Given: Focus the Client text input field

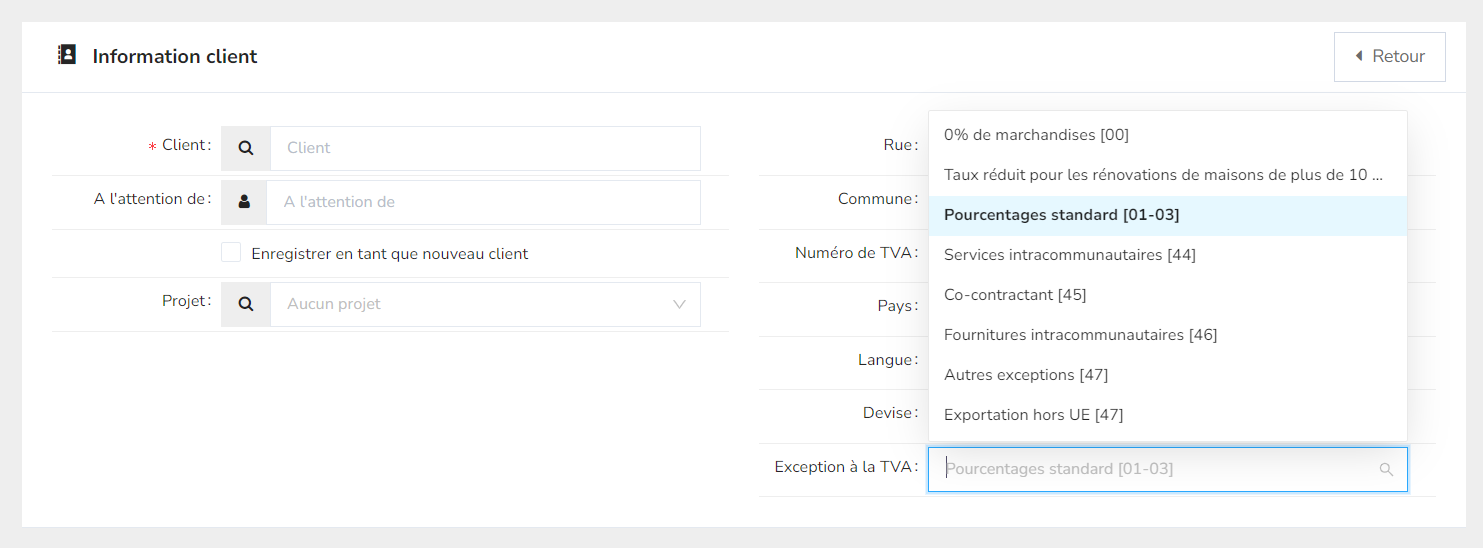Looking at the screenshot, I should (x=484, y=148).
